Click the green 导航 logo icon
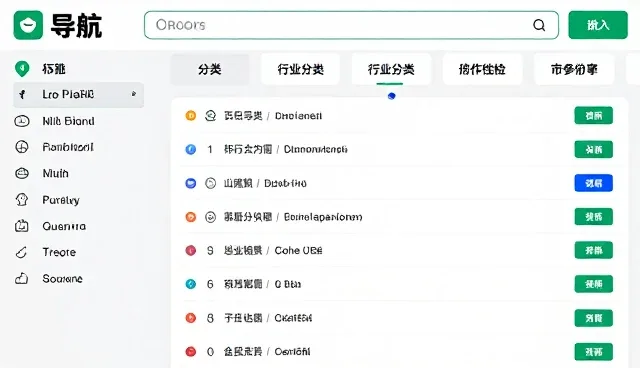Image resolution: width=640 pixels, height=368 pixels. point(28,25)
